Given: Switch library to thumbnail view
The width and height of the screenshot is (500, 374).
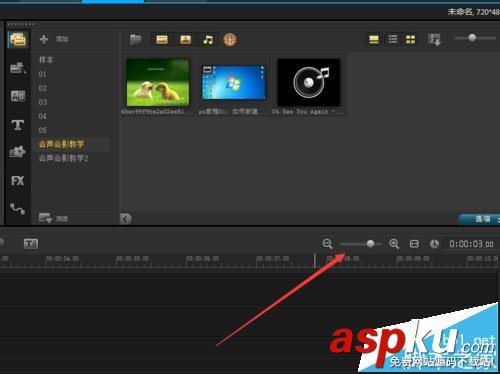Looking at the screenshot, I should 411,40.
